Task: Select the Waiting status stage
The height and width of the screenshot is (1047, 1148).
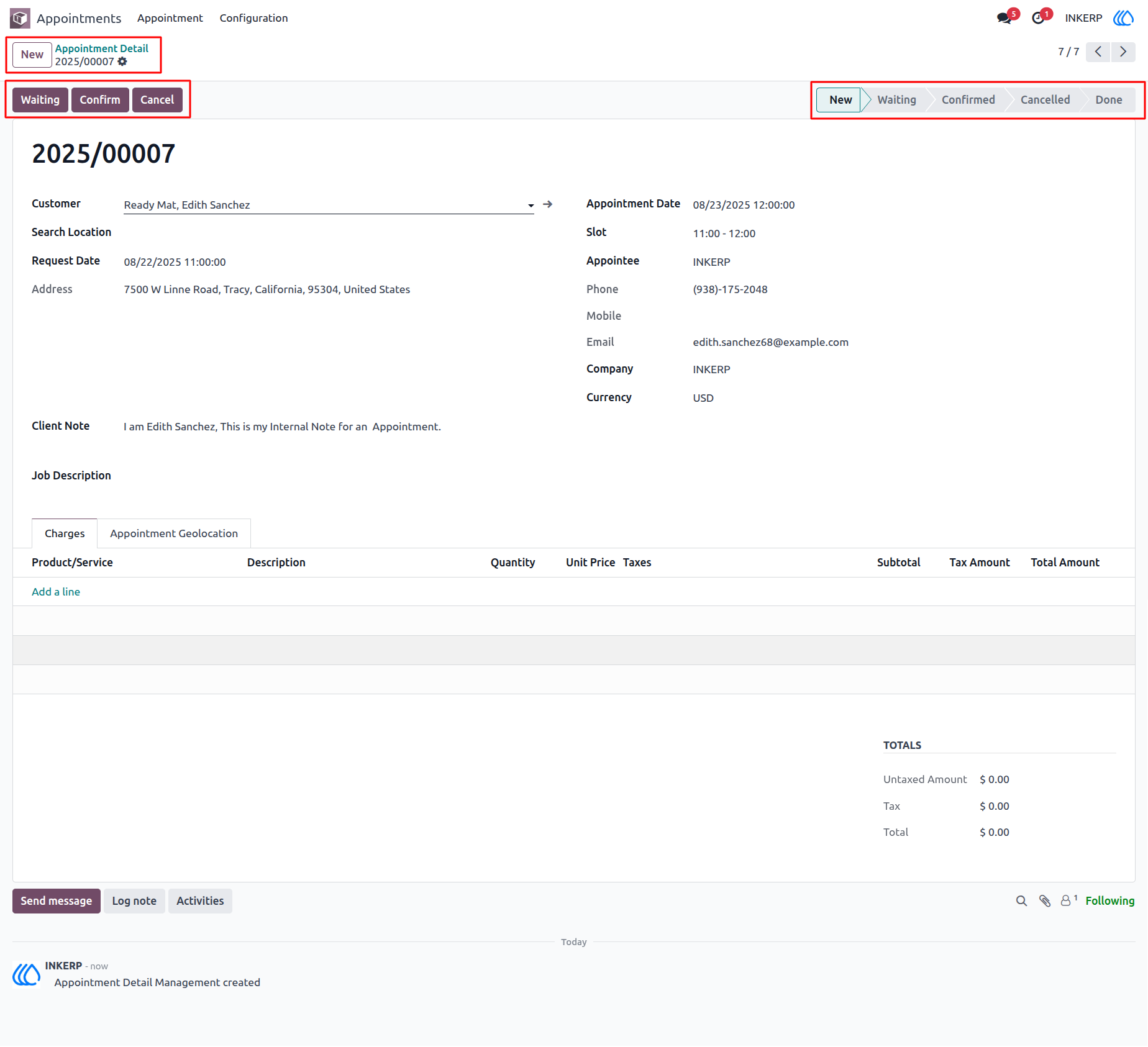Action: (896, 100)
